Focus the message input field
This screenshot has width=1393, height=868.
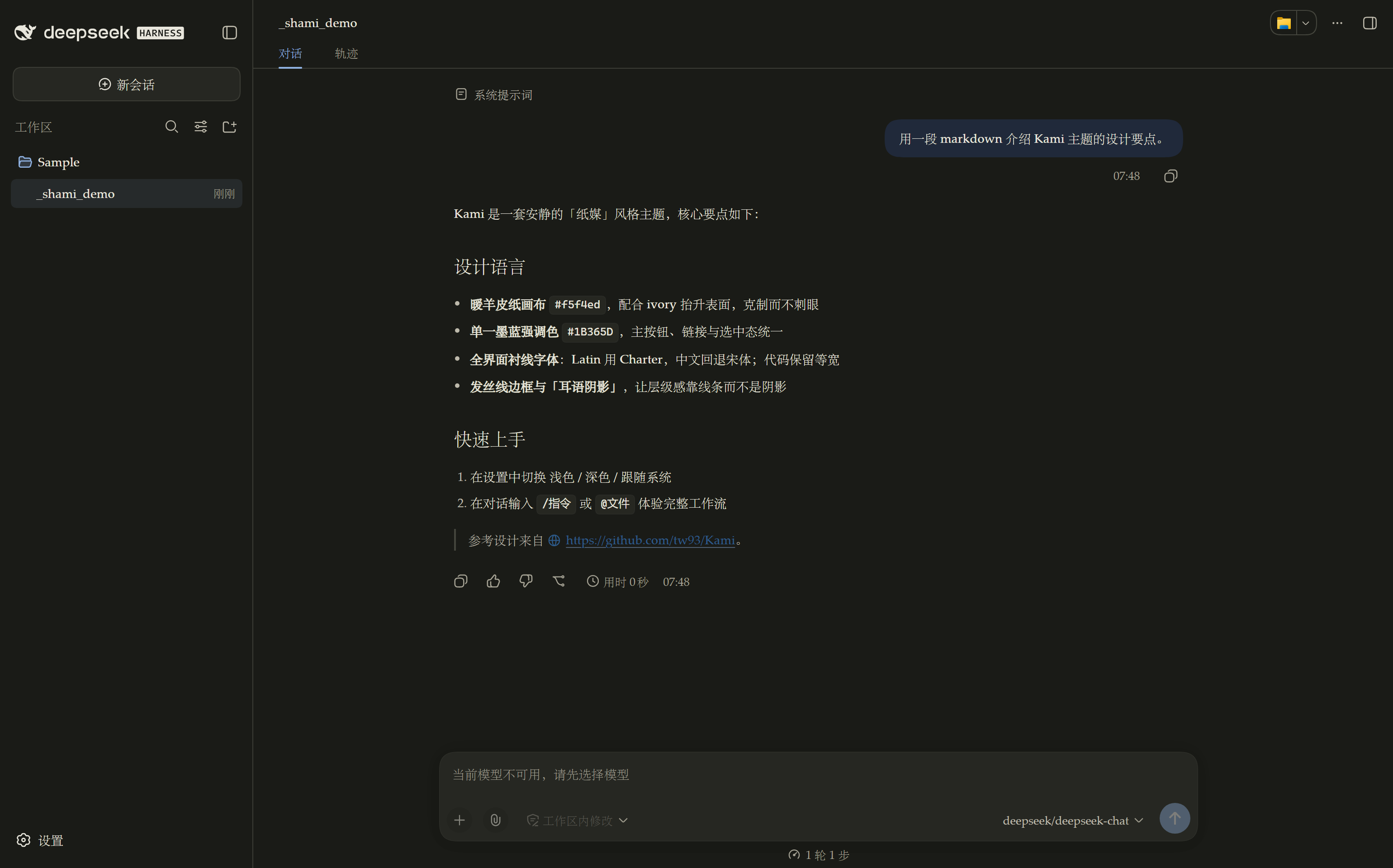tap(818, 775)
